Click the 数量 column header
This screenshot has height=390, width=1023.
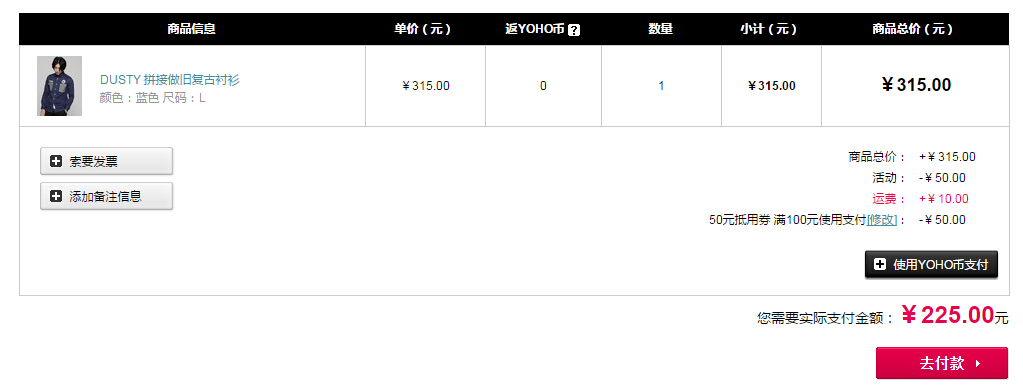(660, 29)
